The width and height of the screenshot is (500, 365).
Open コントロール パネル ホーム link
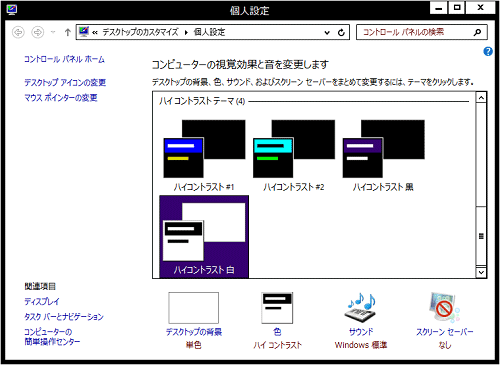tap(64, 59)
